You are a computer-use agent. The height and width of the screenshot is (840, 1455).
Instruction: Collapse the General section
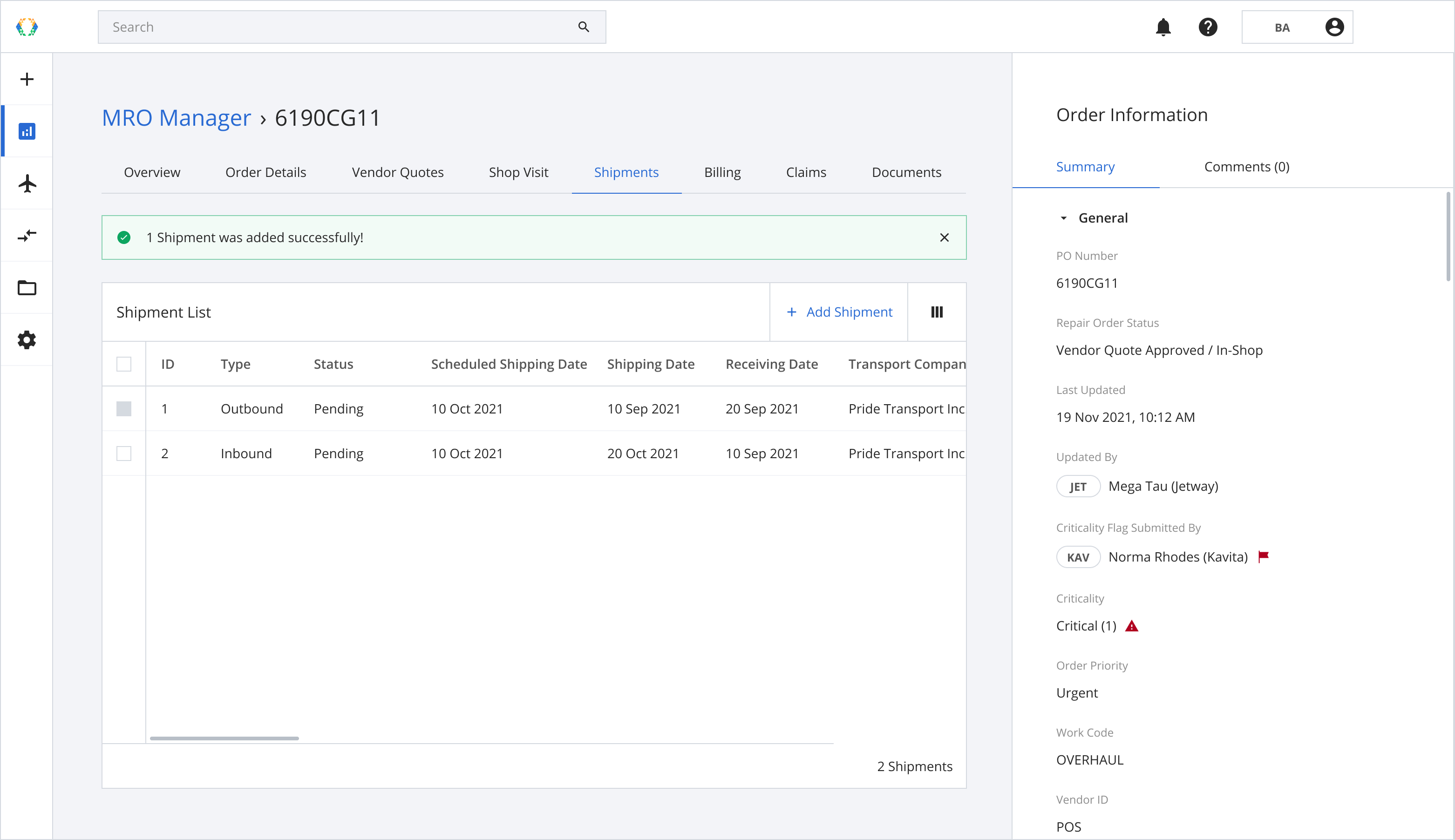(1063, 218)
